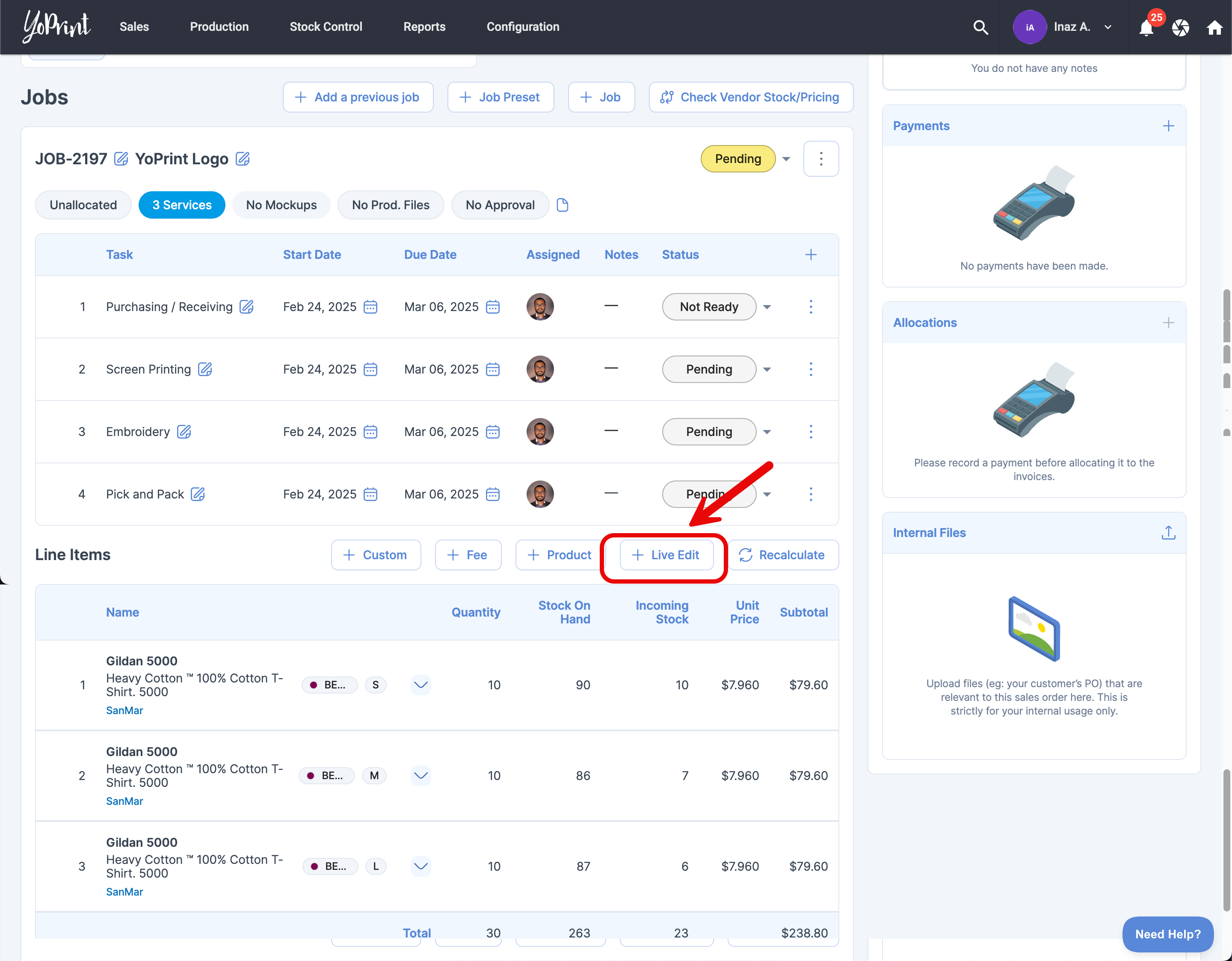Select the No Prod. Files pill

click(391, 205)
